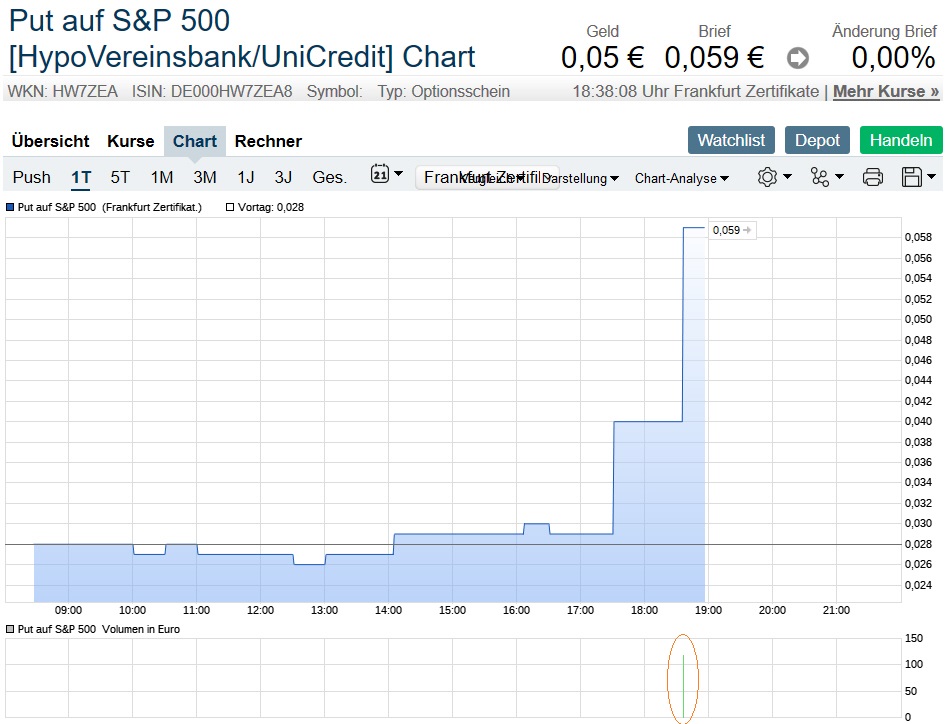Click the ISIN DE000HW7ZEA8 text
The width and height of the screenshot is (951, 724).
click(x=212, y=92)
